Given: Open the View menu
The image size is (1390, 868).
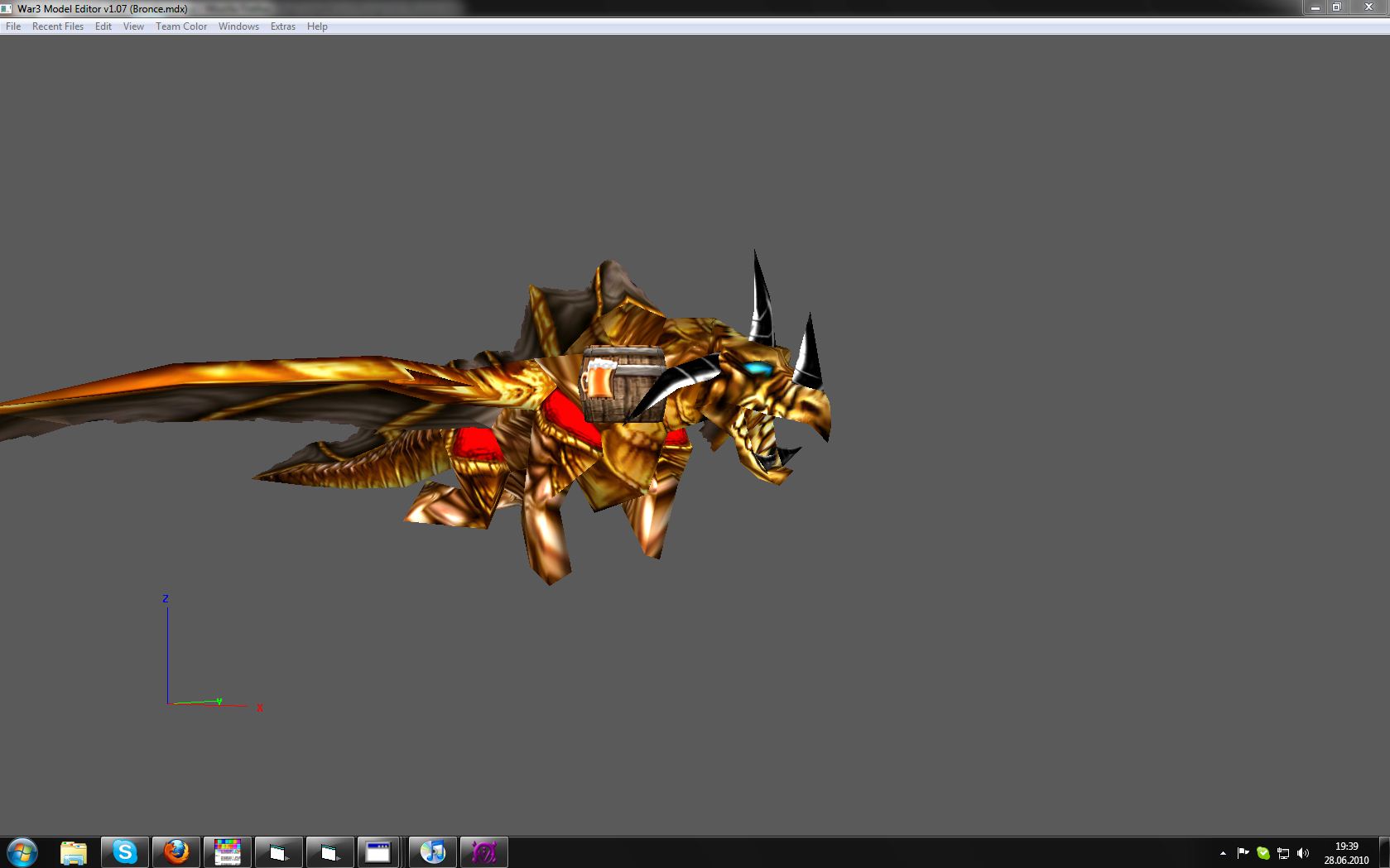Looking at the screenshot, I should 133,26.
